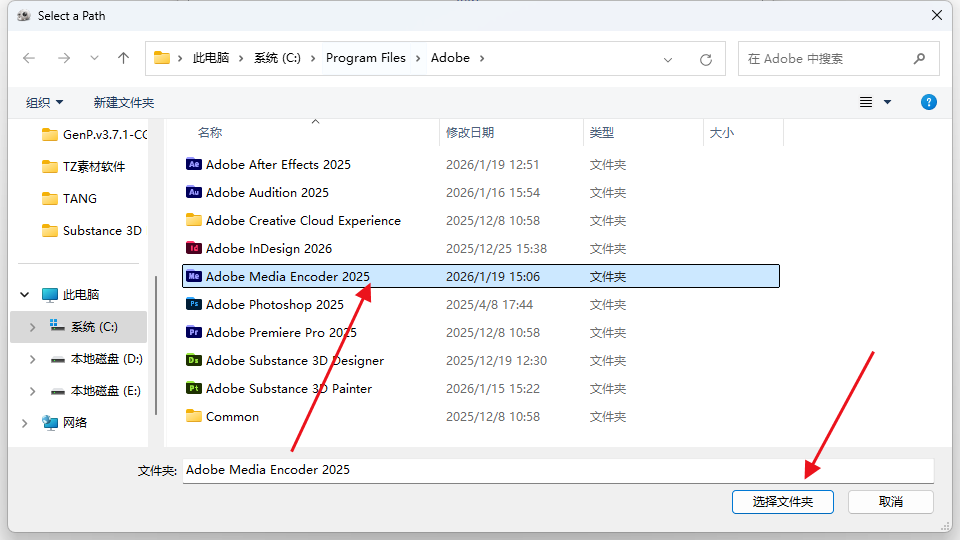960x540 pixels.
Task: Cancel the dialog with 取消
Action: click(x=890, y=502)
